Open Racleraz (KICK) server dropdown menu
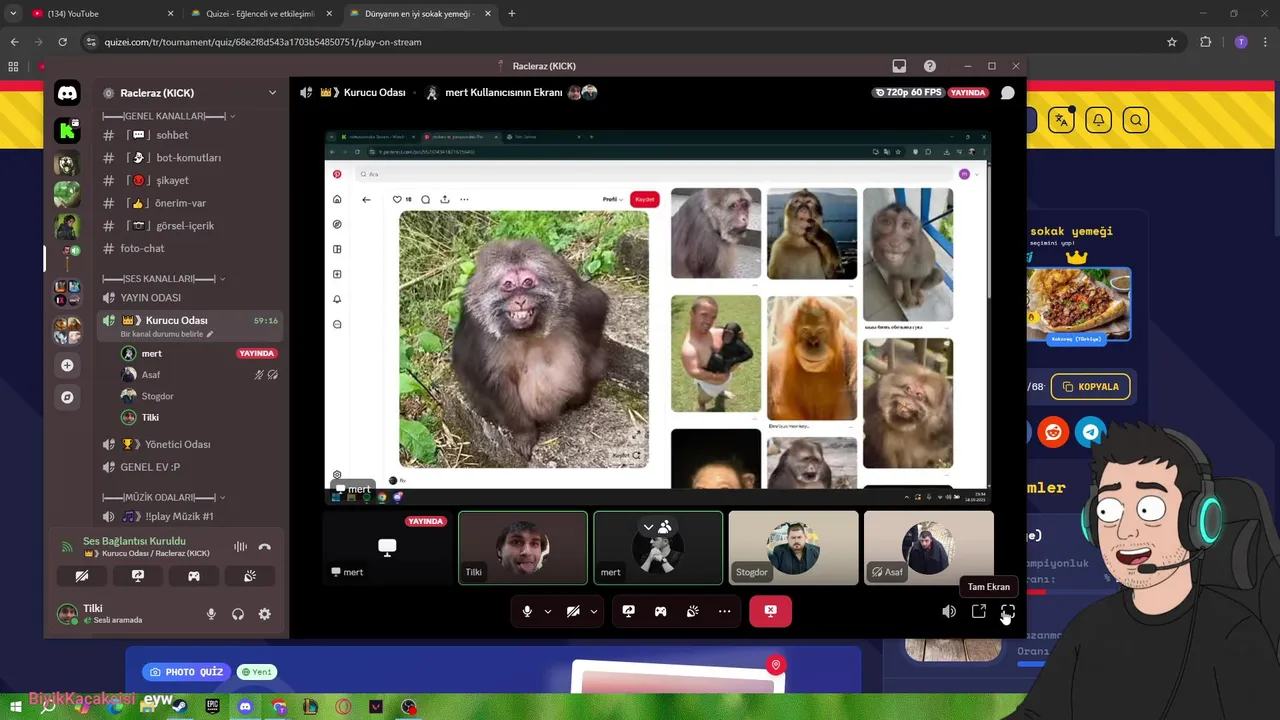Viewport: 1280px width, 720px height. [190, 92]
